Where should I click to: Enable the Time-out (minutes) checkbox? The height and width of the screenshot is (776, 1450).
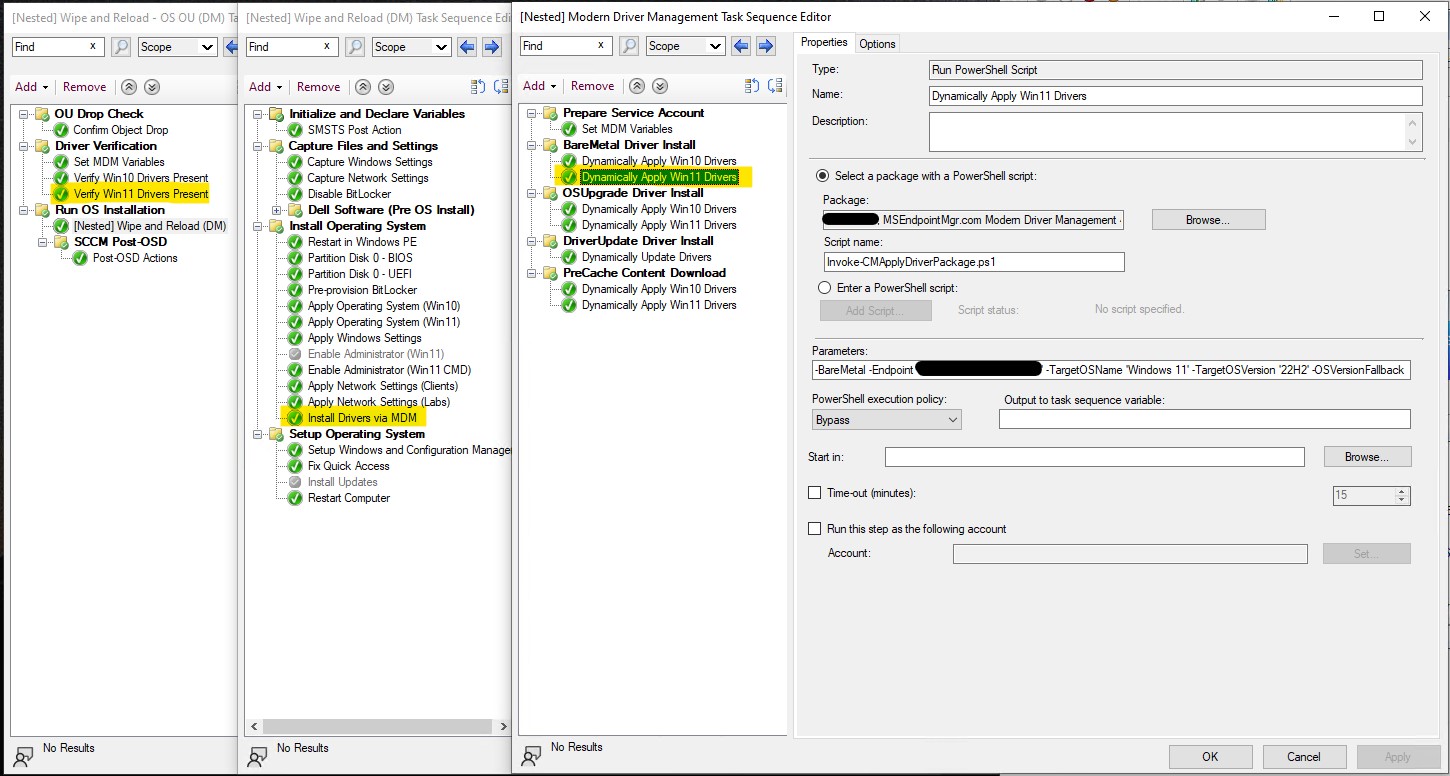coord(815,492)
